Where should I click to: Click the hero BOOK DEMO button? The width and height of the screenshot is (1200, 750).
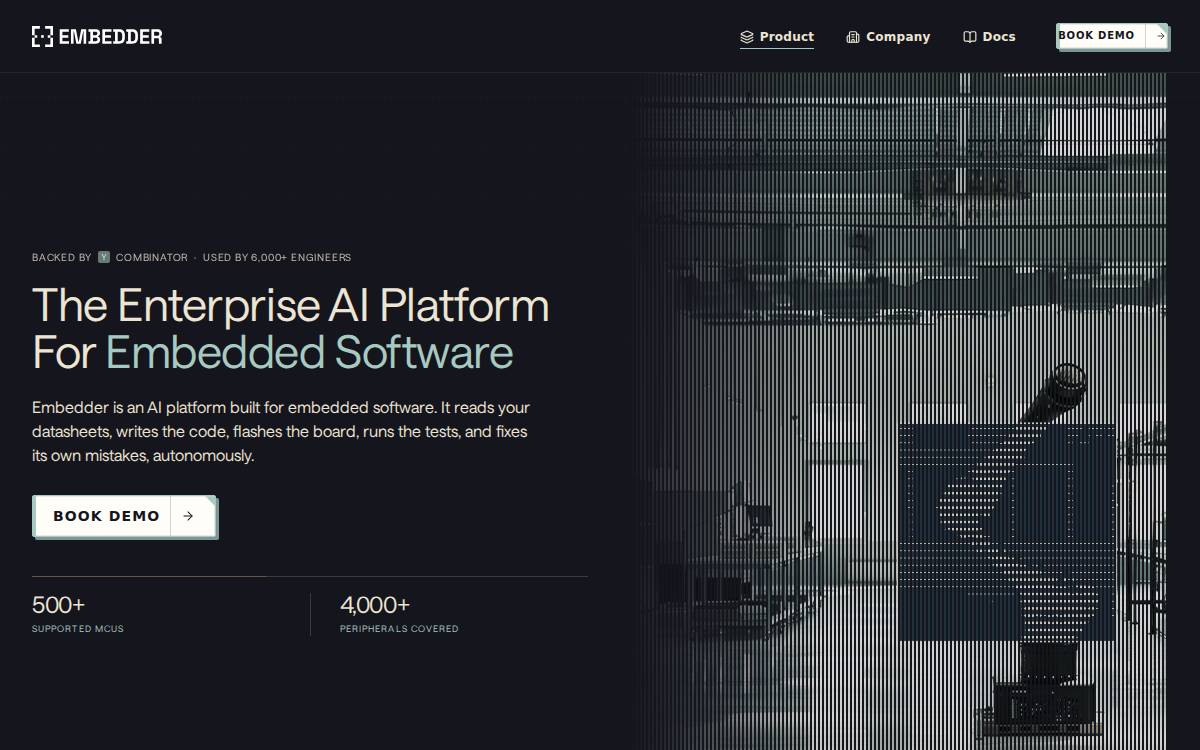125,517
